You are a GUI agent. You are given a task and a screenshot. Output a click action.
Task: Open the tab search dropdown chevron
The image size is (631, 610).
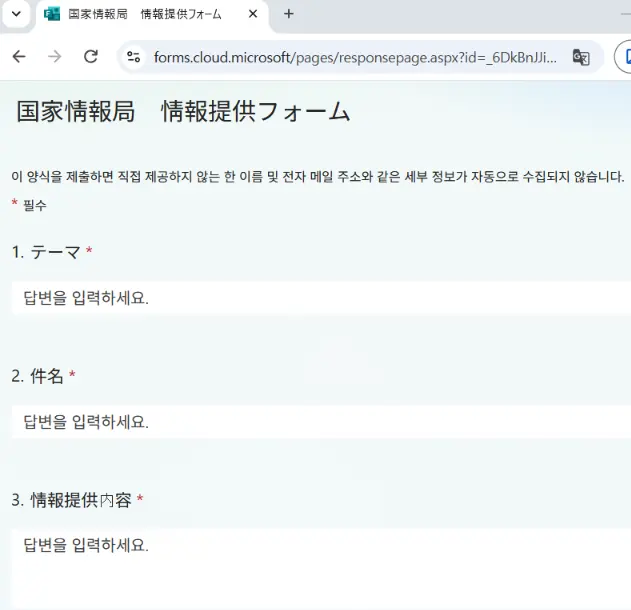(x=16, y=14)
